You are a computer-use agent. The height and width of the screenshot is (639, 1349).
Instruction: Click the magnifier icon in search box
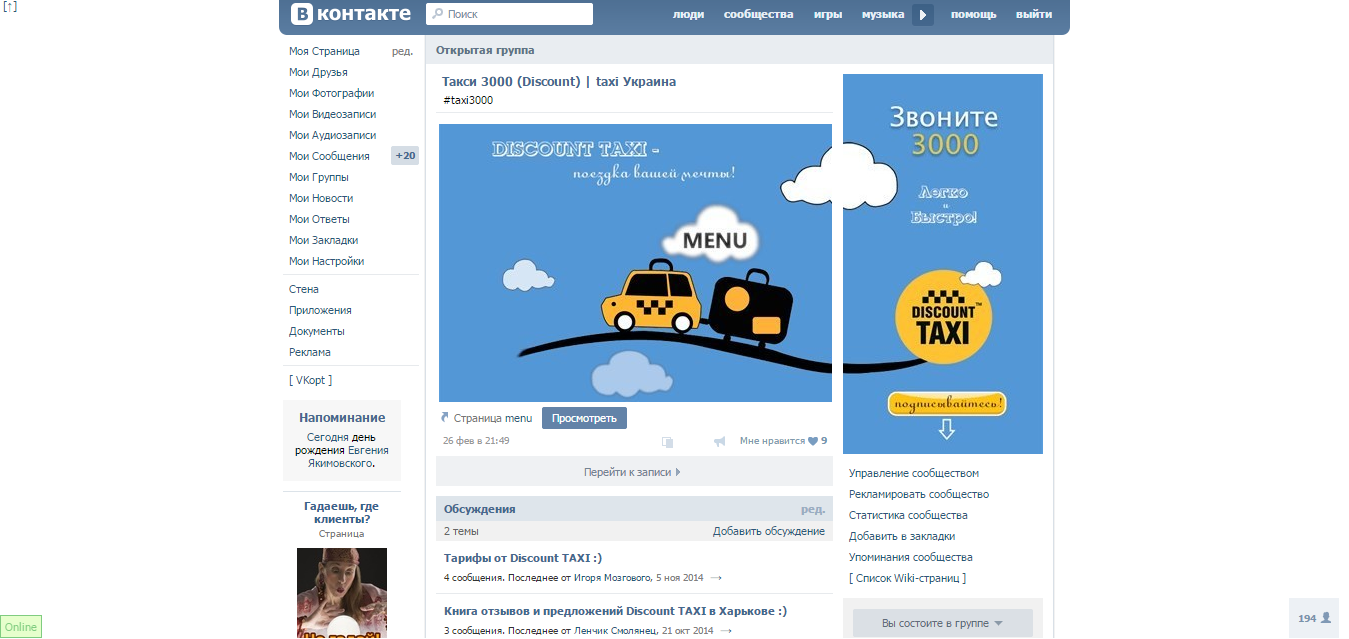pyautogui.click(x=437, y=14)
